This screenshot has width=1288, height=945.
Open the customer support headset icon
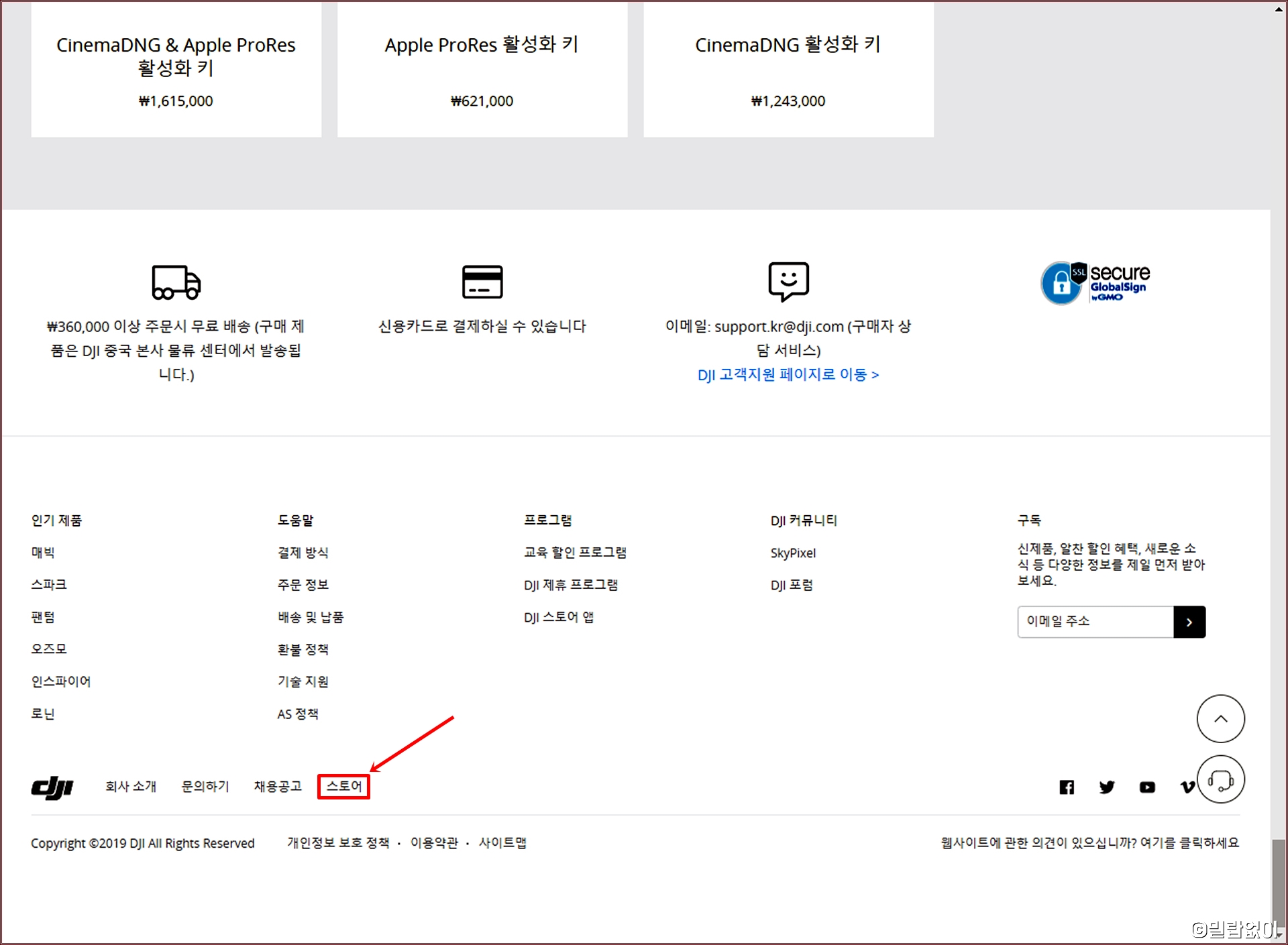click(1220, 779)
